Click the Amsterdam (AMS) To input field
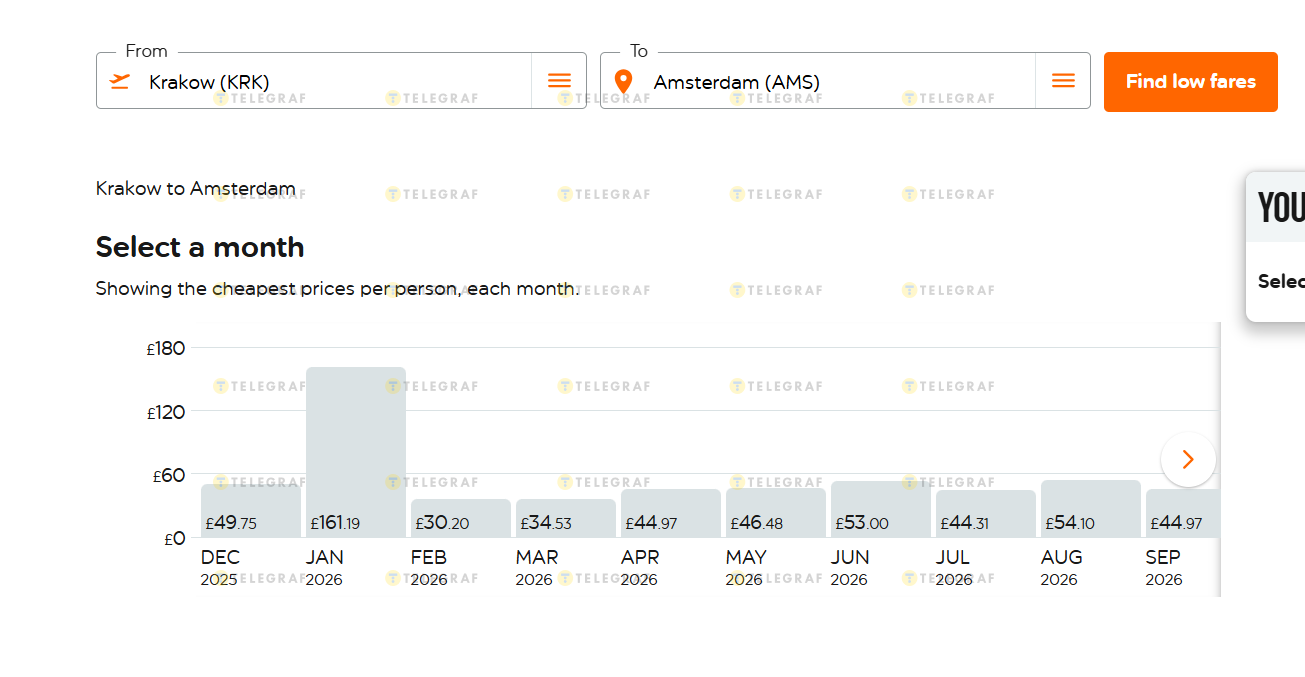This screenshot has width=1305, height=677. (x=835, y=82)
